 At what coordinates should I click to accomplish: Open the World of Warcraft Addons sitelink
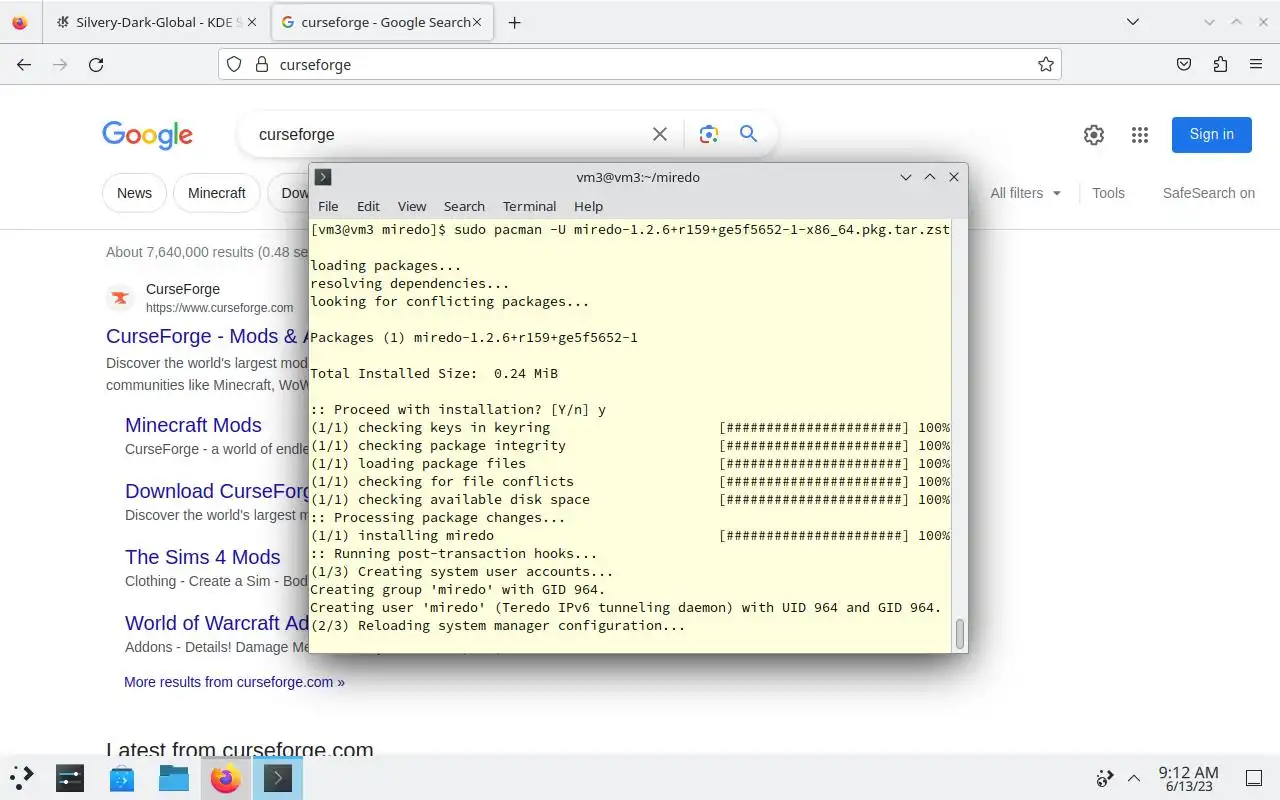point(217,623)
